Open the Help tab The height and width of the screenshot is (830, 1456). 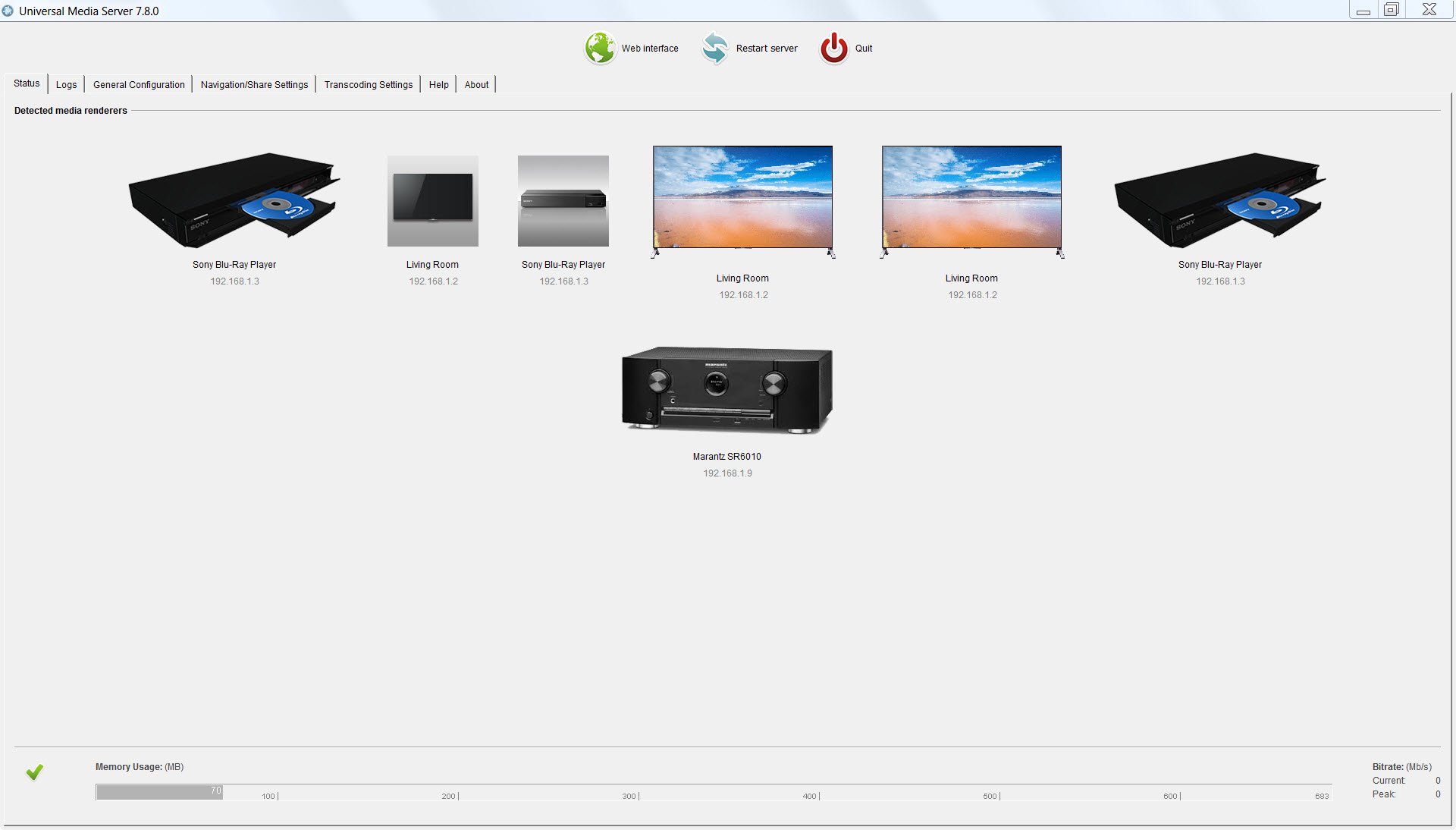(x=438, y=85)
